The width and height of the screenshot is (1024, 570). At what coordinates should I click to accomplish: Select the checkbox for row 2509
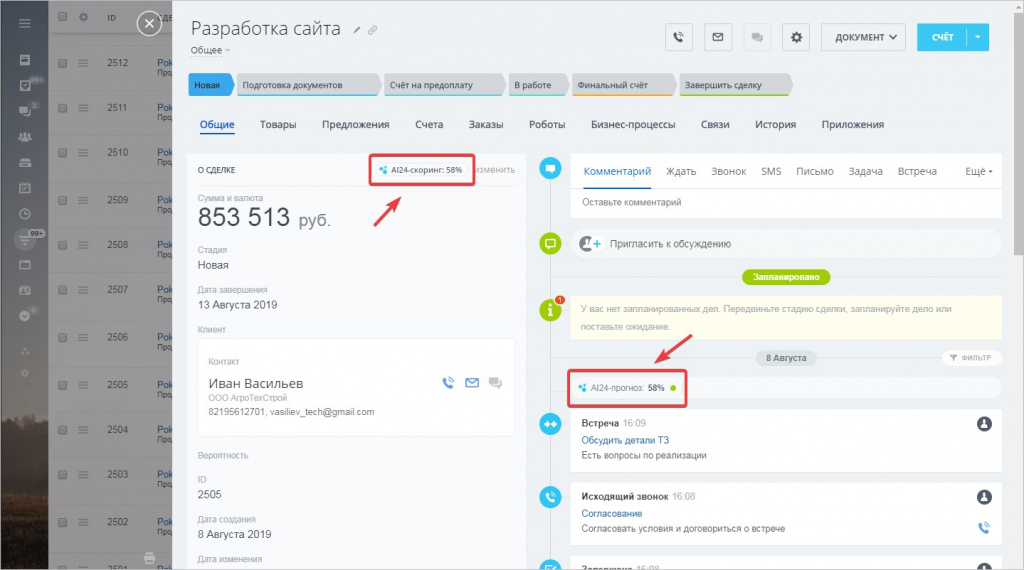point(62,199)
